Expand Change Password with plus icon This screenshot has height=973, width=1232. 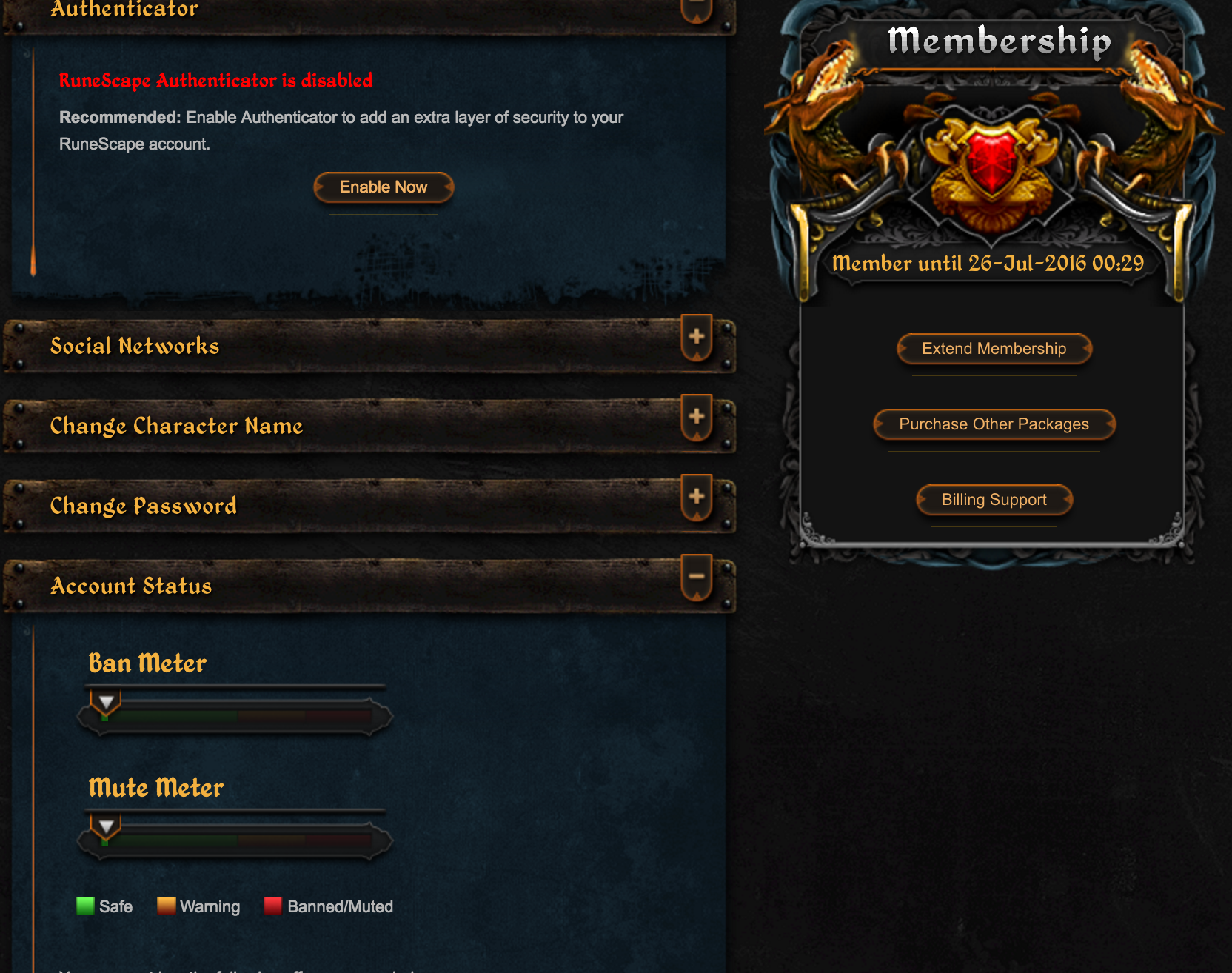coord(696,497)
